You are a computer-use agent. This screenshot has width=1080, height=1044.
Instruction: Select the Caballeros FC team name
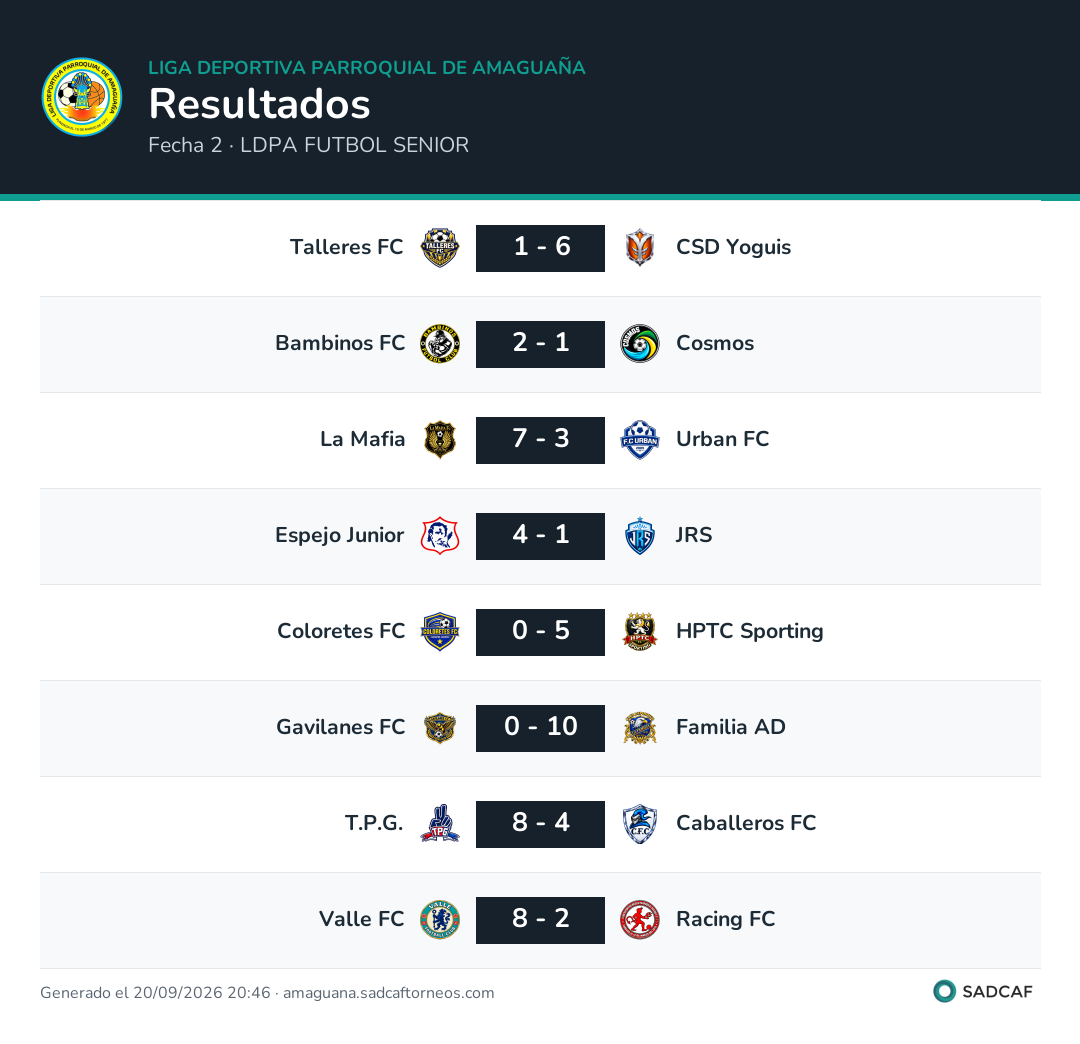pos(746,823)
